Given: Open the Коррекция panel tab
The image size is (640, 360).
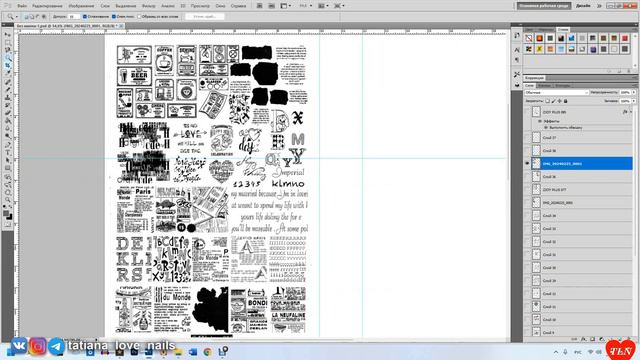Looking at the screenshot, I should click(x=534, y=78).
